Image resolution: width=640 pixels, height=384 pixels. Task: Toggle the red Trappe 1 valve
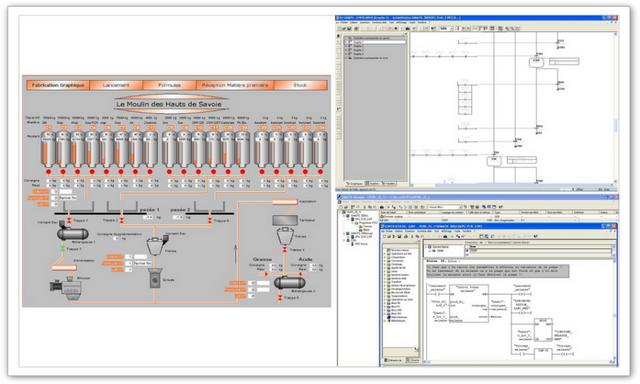(x=69, y=220)
